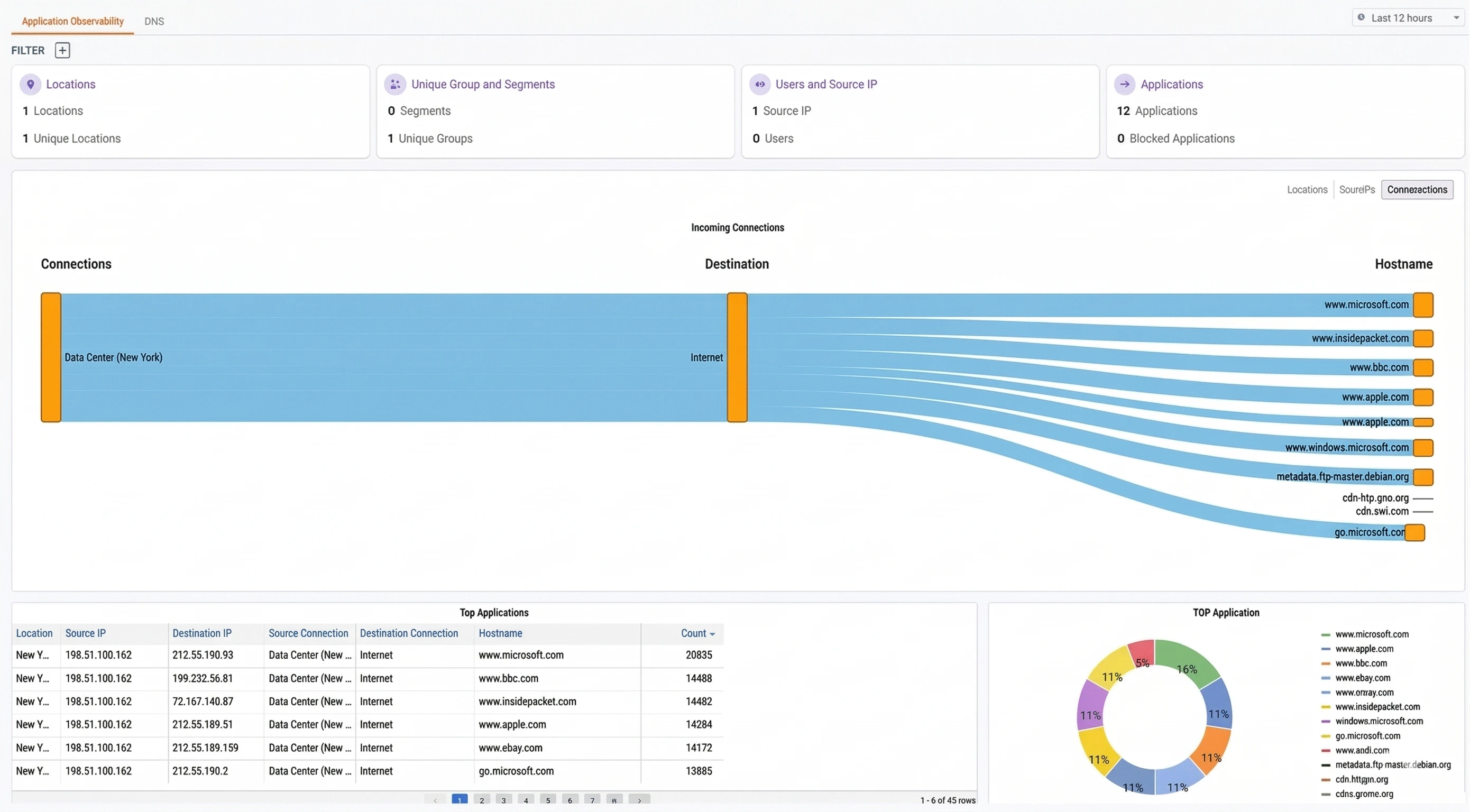This screenshot has width=1470, height=812.
Task: Click the www.apple.com legend color marker
Action: pyautogui.click(x=1326, y=648)
